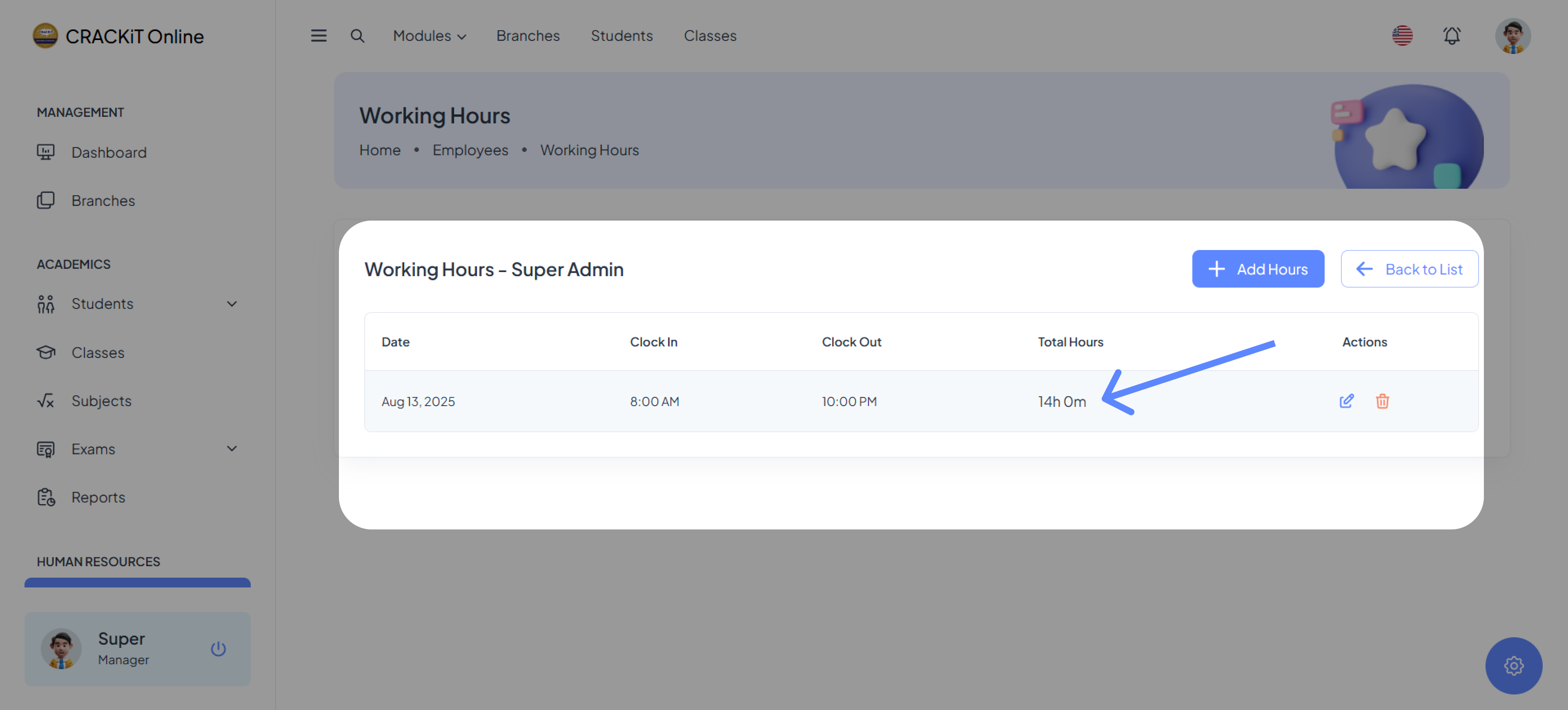
Task: Click the red trash delete icon
Action: (1382, 401)
